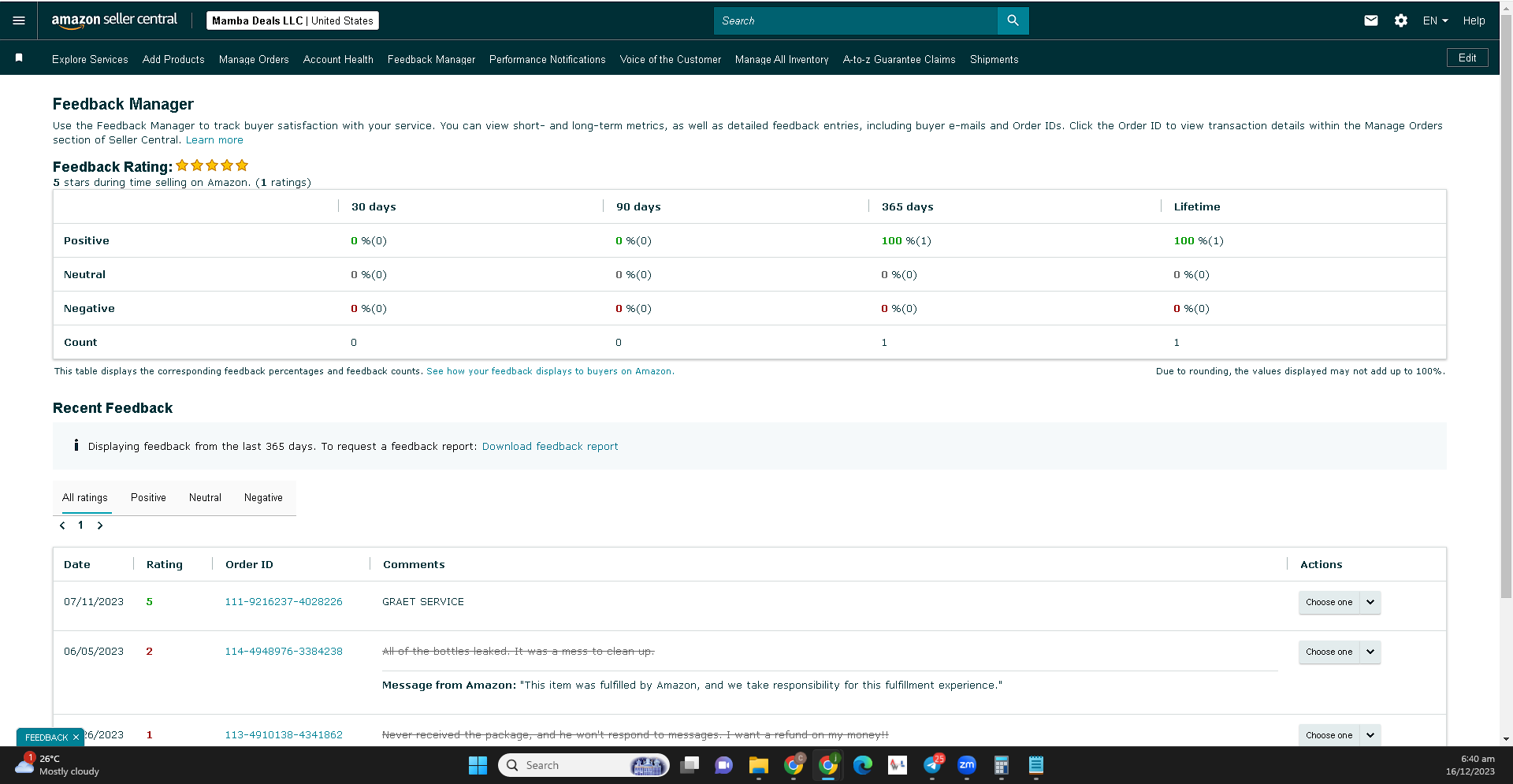Open Mamba Deals LLC account switcher

coord(292,20)
